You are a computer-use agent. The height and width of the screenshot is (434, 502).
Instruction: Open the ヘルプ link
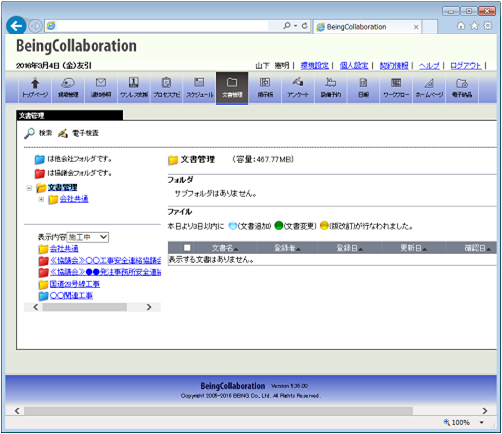point(429,66)
